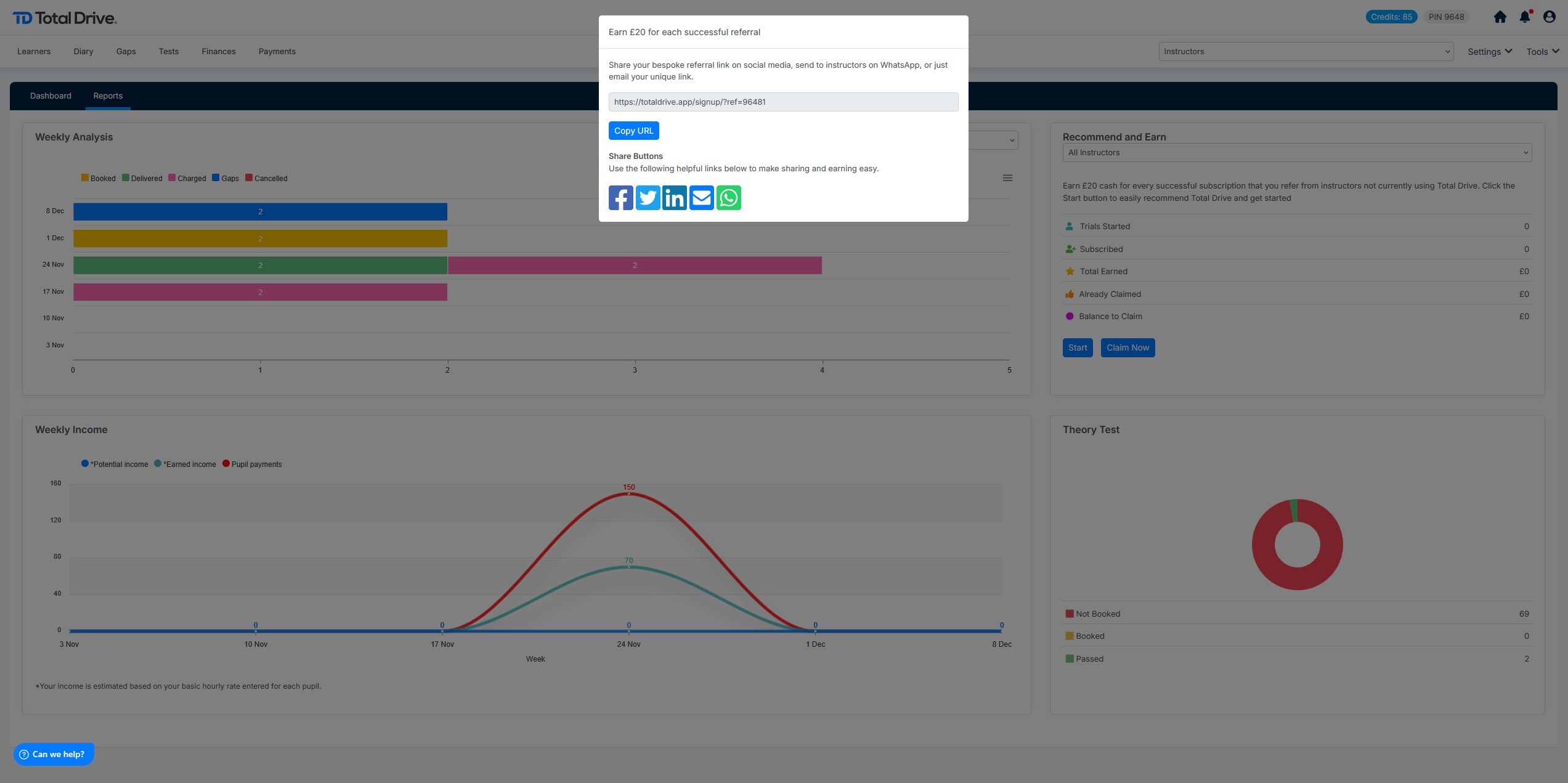The height and width of the screenshot is (783, 1568).
Task: Open the home icon in header
Action: point(1500,17)
